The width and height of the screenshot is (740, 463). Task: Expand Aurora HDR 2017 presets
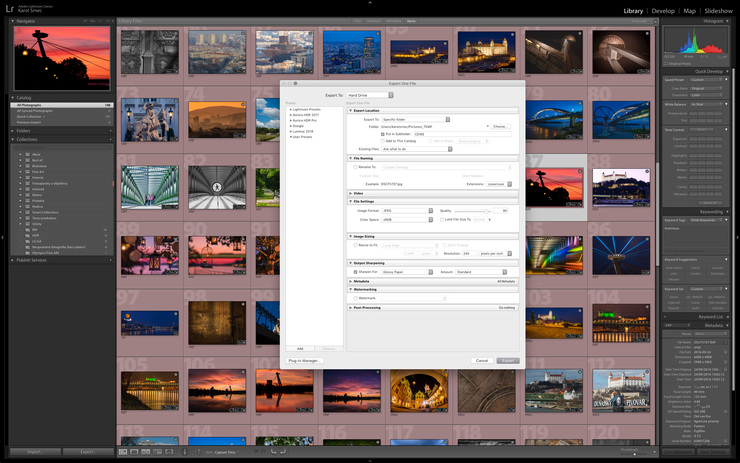[x=291, y=115]
